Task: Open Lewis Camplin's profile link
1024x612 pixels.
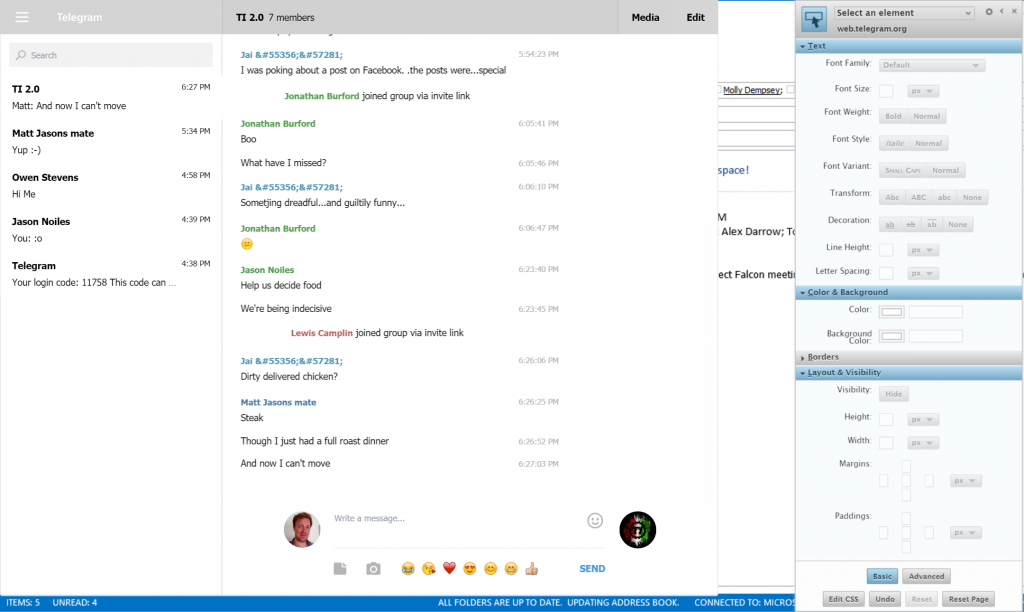Action: pos(321,333)
